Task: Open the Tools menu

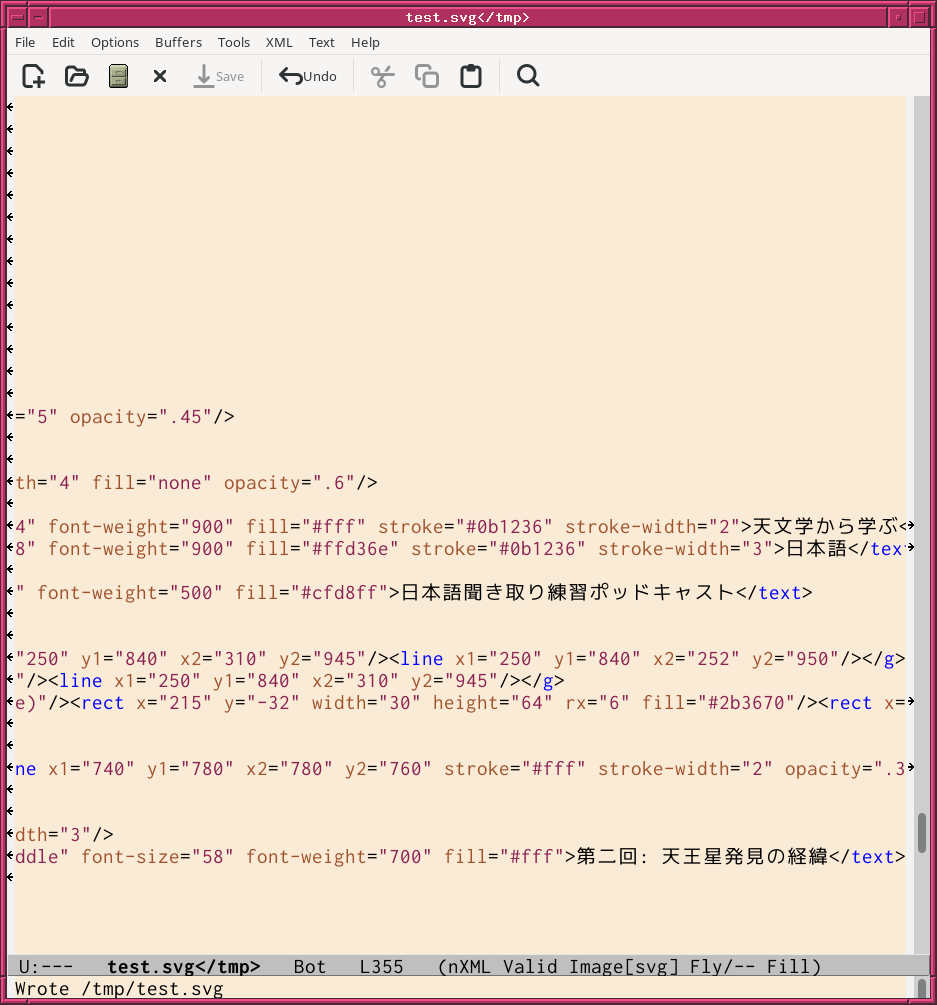Action: (x=234, y=42)
